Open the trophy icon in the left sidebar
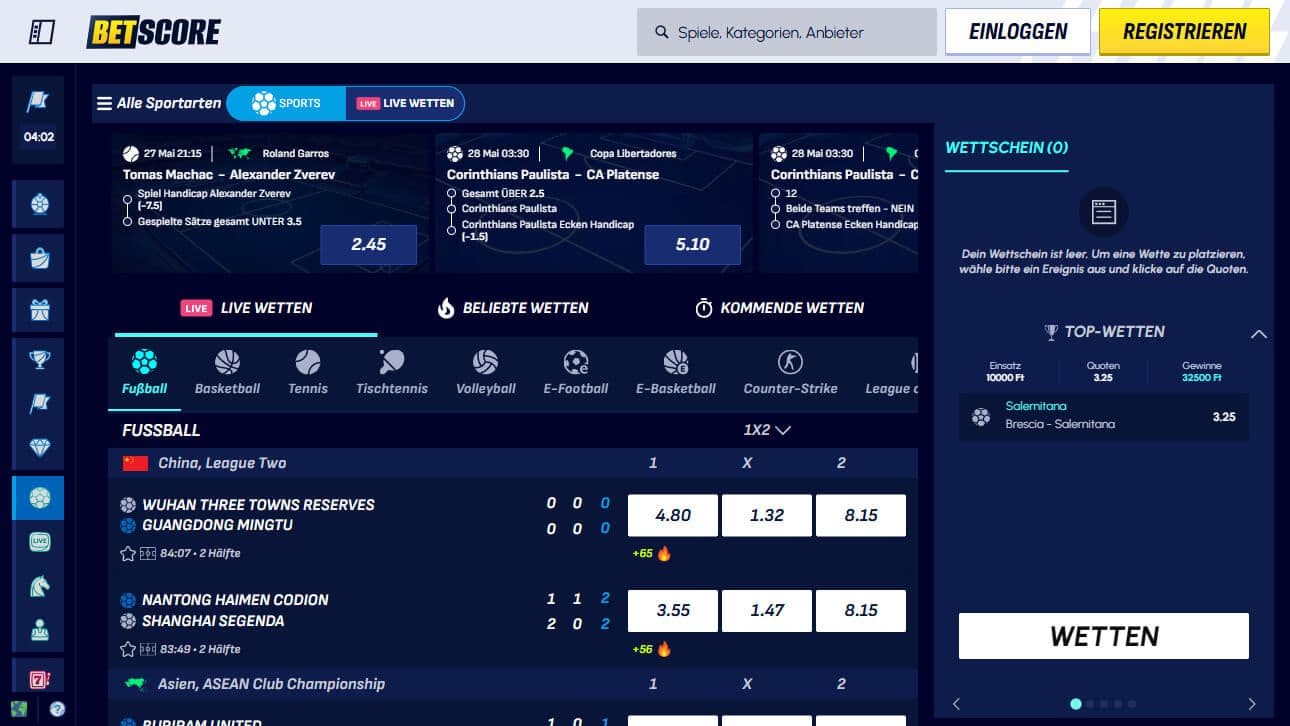The width and height of the screenshot is (1290, 726). click(x=39, y=361)
